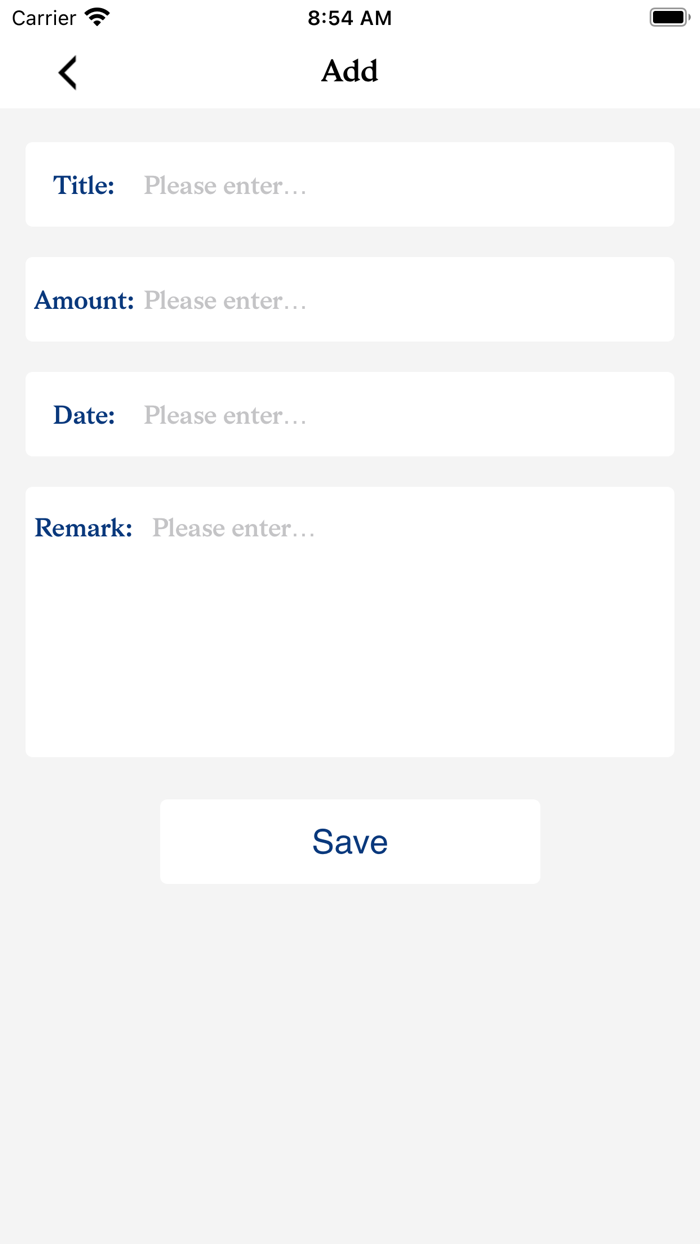The image size is (700, 1244).
Task: Click the "Remark:" label
Action: [84, 528]
